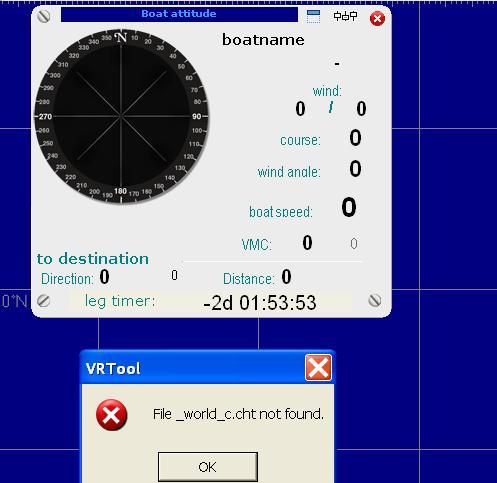497x483 pixels.
Task: Click the red error icon in dialog
Action: [x=111, y=415]
